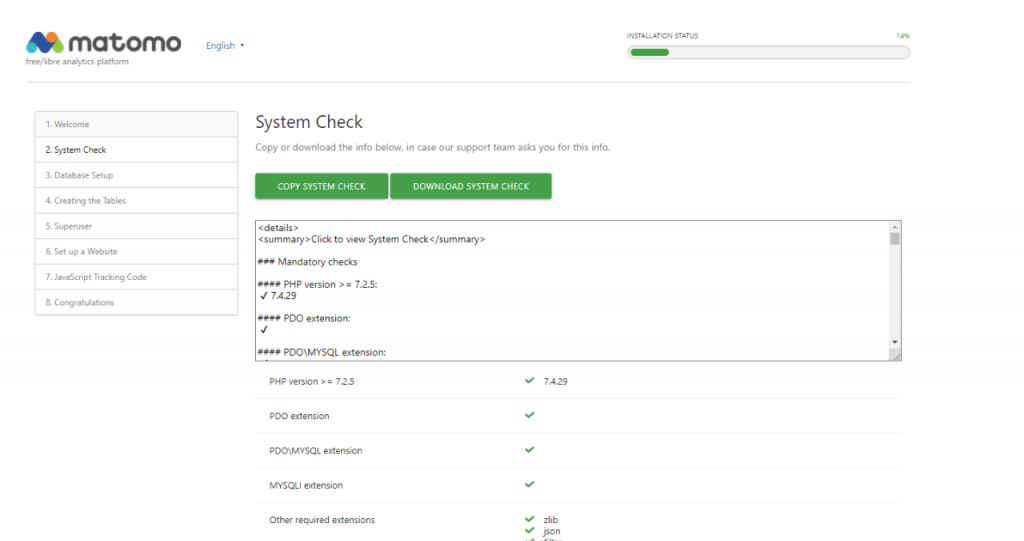Click the Matomo logo
Image resolution: width=1024 pixels, height=541 pixels.
(103, 44)
